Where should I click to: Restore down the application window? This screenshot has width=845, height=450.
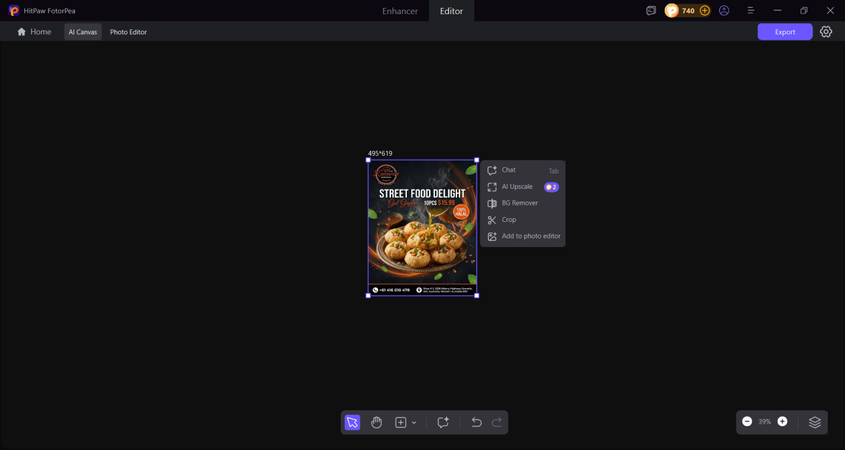tap(804, 11)
